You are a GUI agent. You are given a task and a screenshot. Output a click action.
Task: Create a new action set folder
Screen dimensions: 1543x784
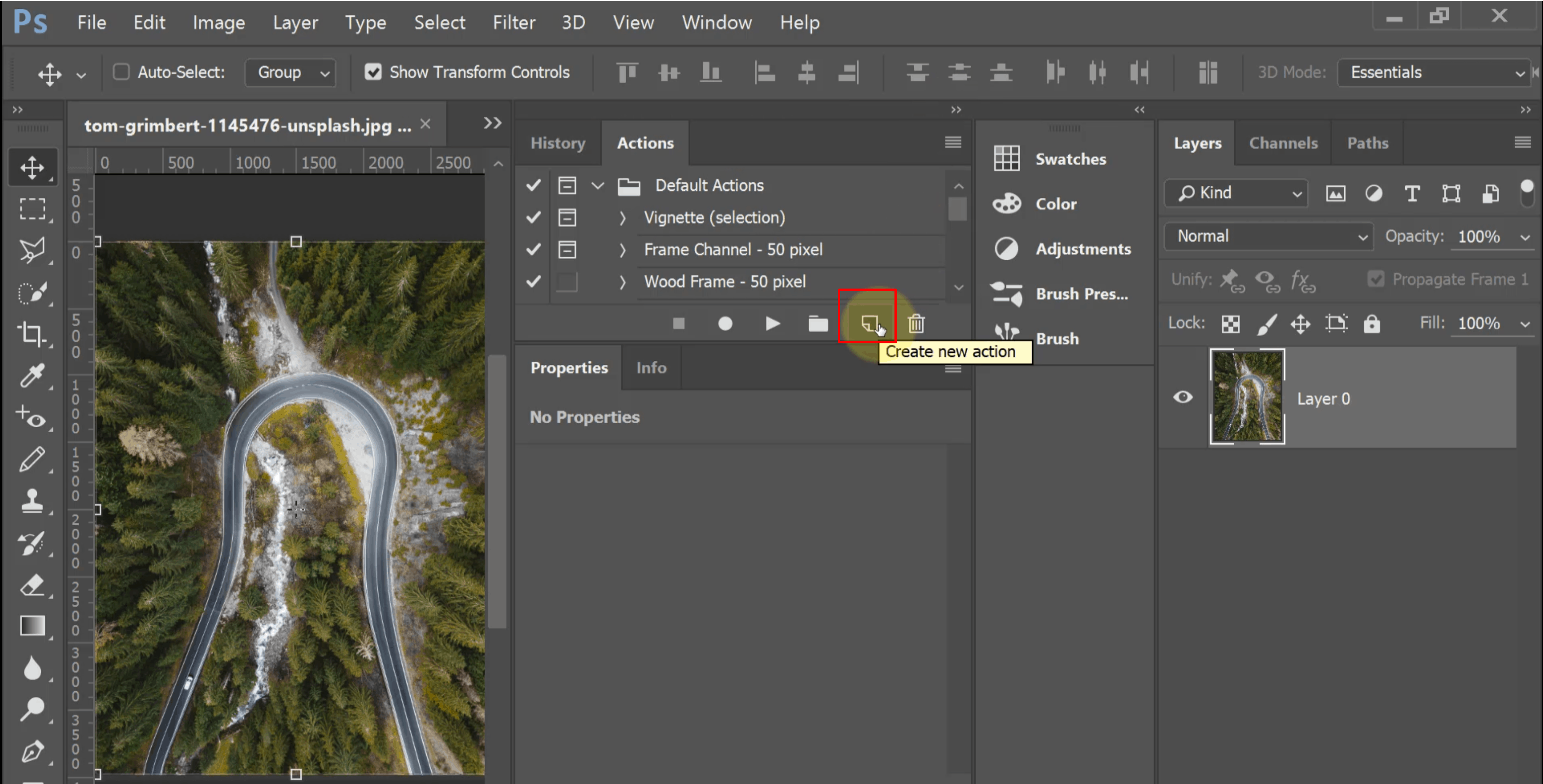[x=818, y=324]
